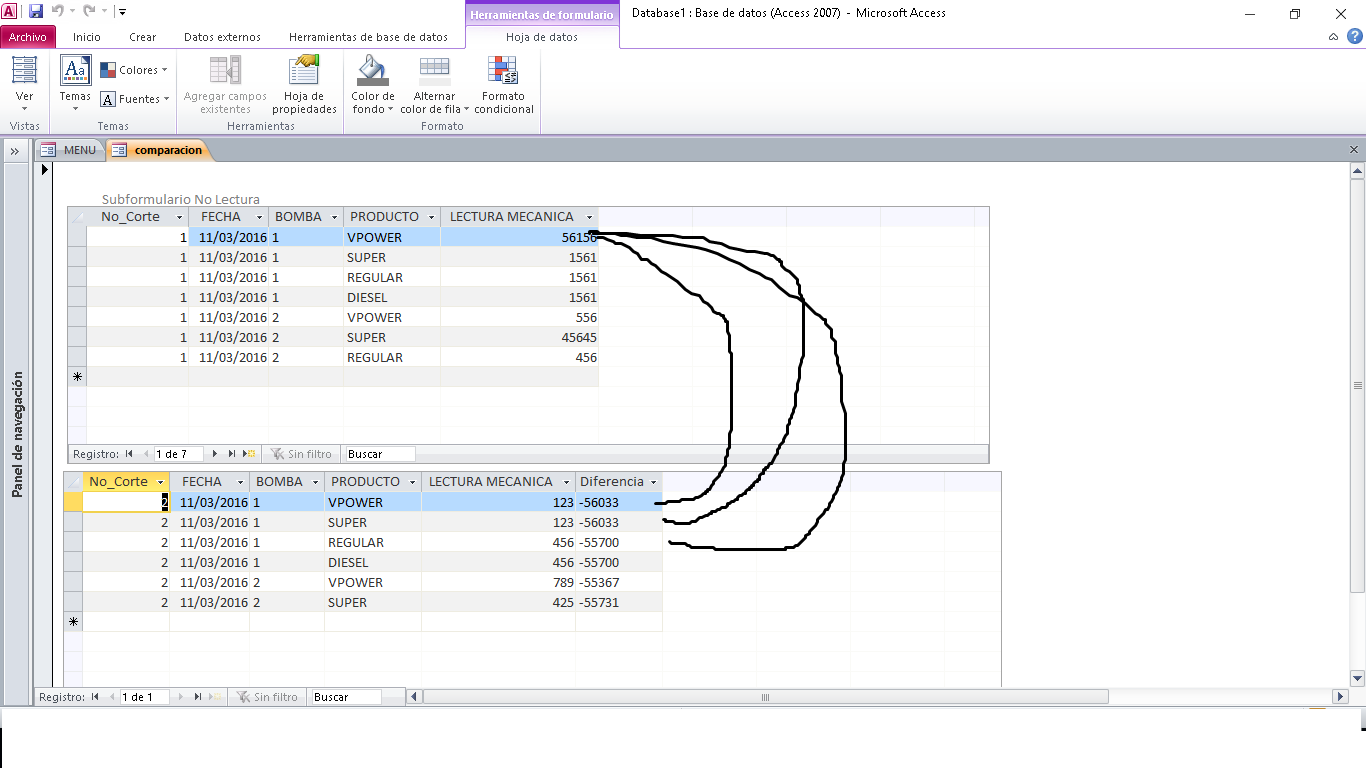Click the Redo icon in quick access toolbar
The width and height of the screenshot is (1366, 768).
89,12
